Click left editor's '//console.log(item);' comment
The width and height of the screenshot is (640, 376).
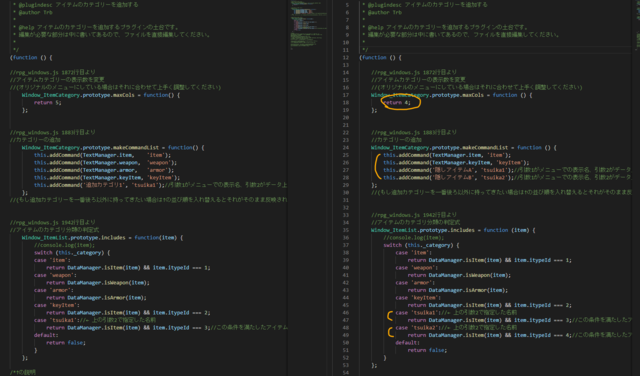point(64,245)
